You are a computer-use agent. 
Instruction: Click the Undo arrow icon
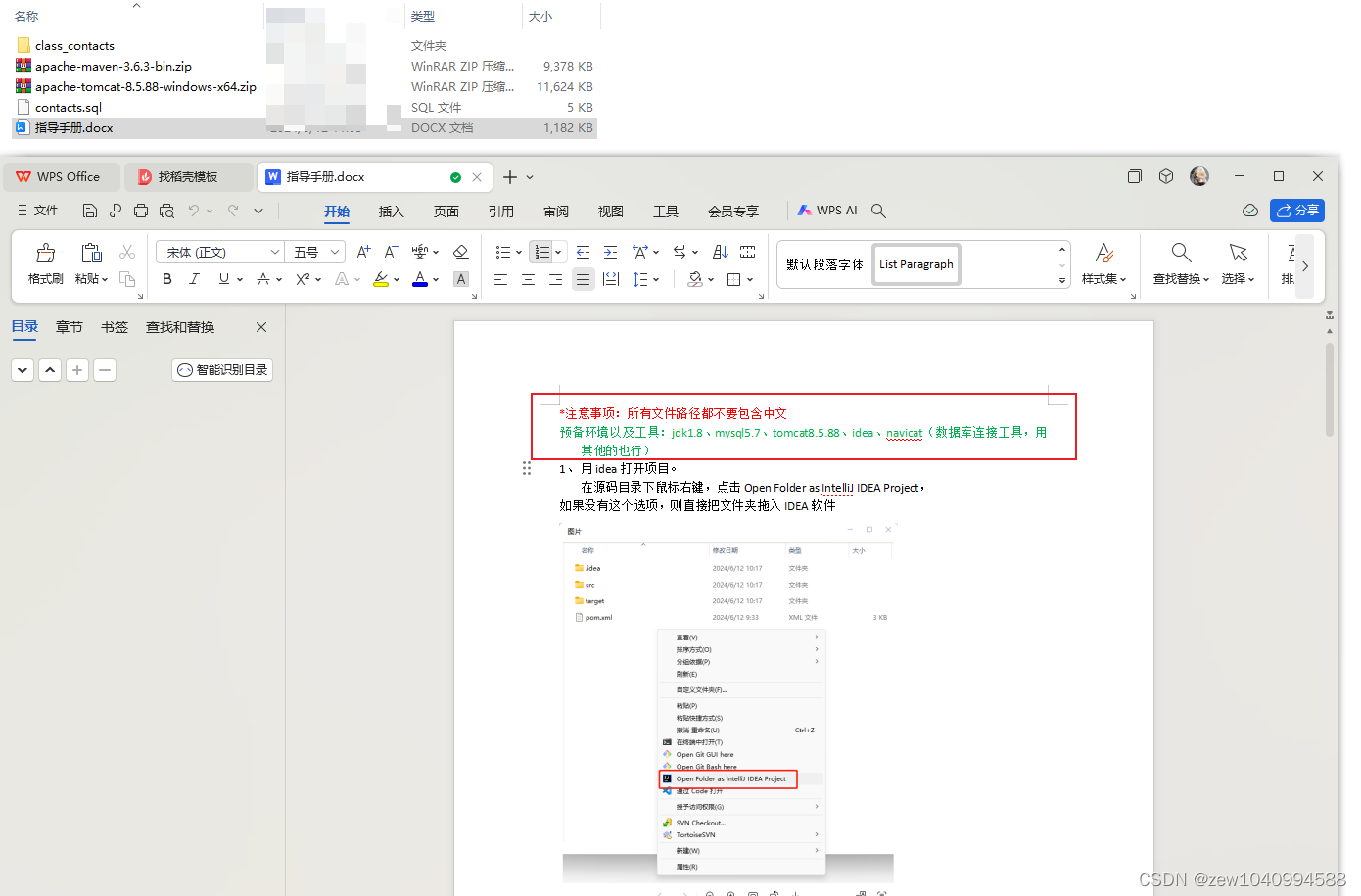pos(194,211)
